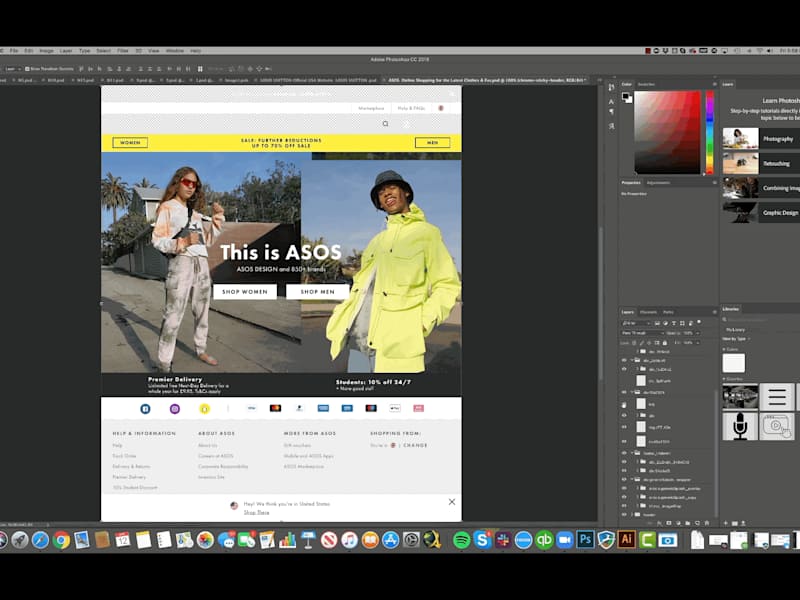The image size is (800, 600).
Task: Open Skype from the Dock
Action: coord(482,540)
